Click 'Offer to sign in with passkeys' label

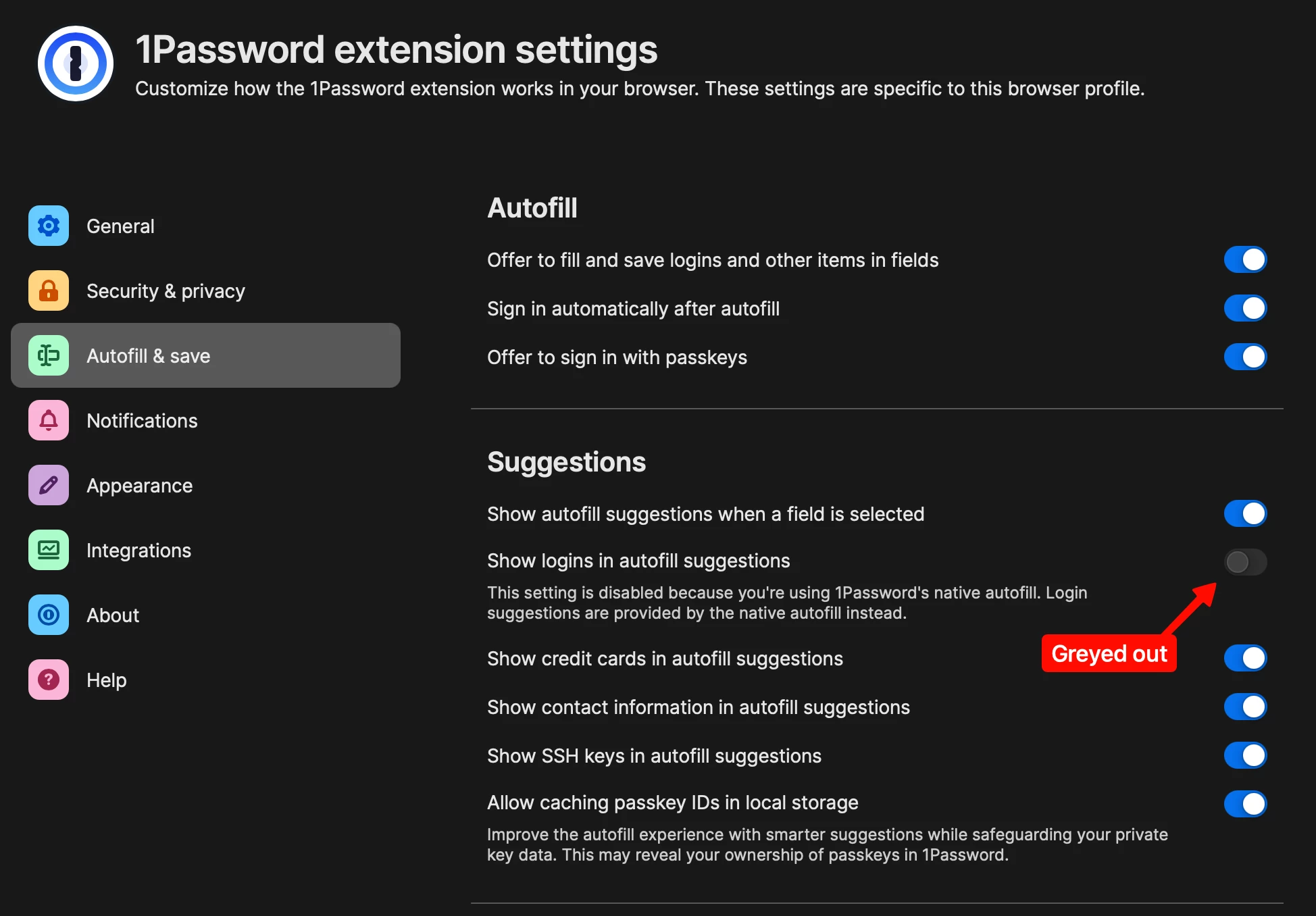617,357
